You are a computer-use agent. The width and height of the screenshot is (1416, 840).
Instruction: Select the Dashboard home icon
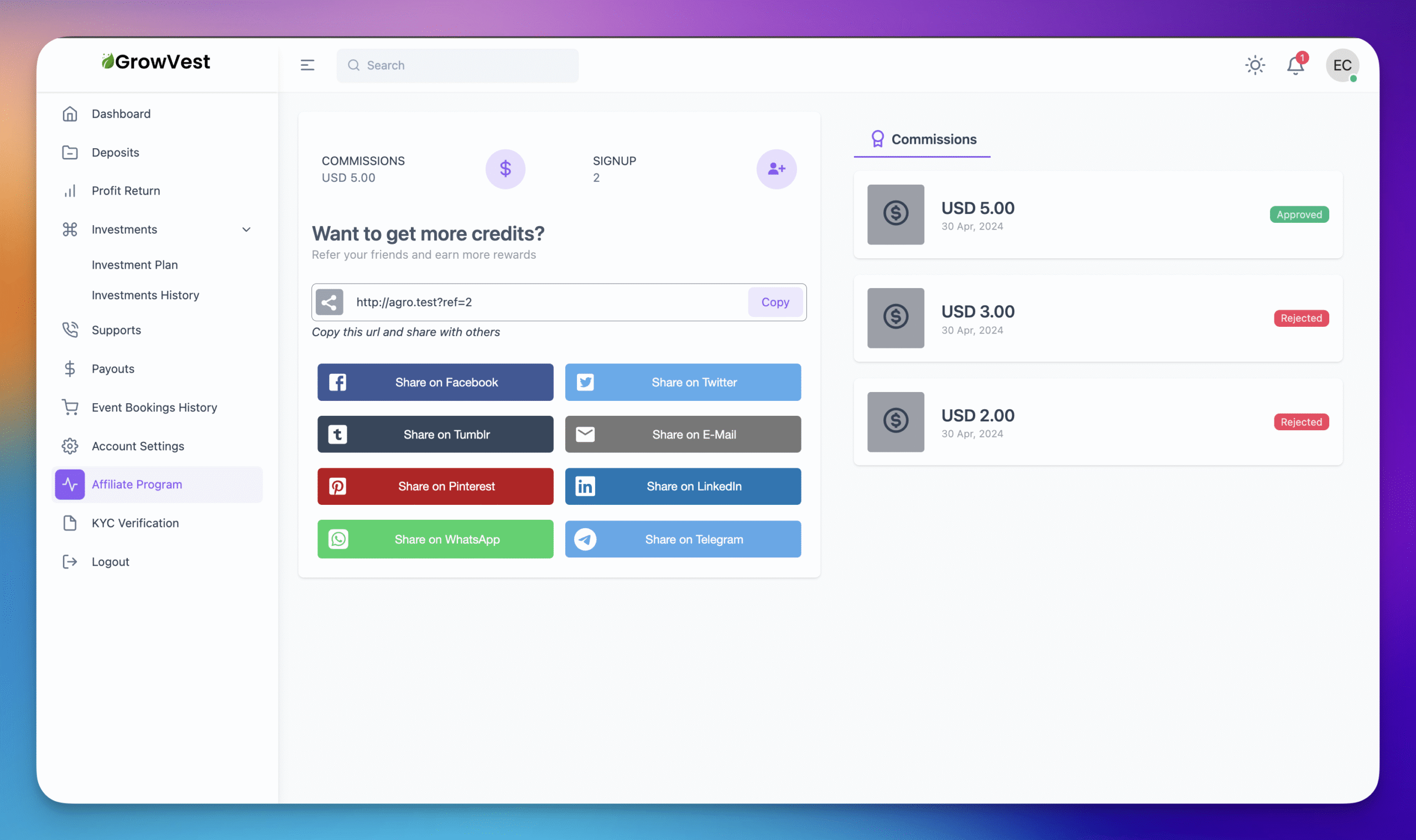[x=70, y=113]
